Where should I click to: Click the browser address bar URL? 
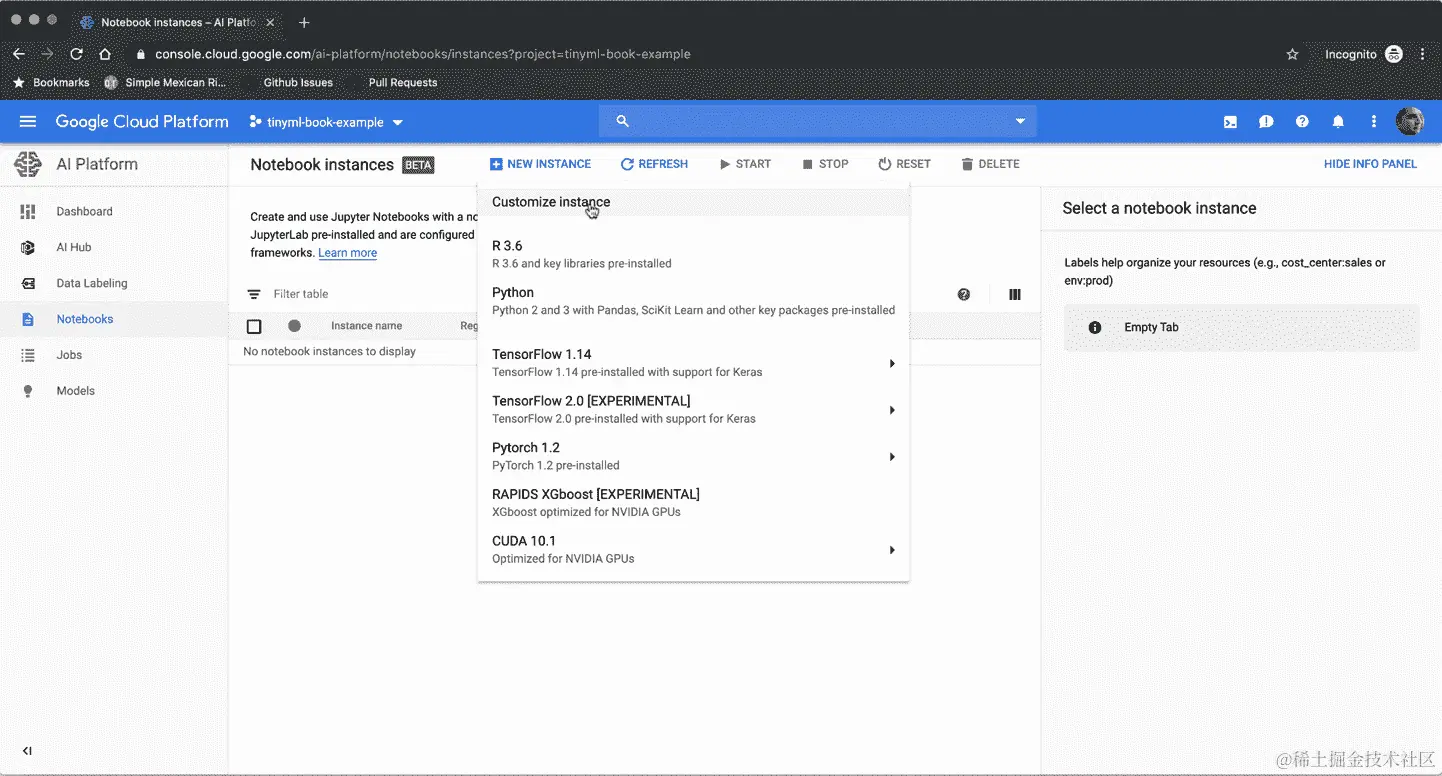coord(422,54)
